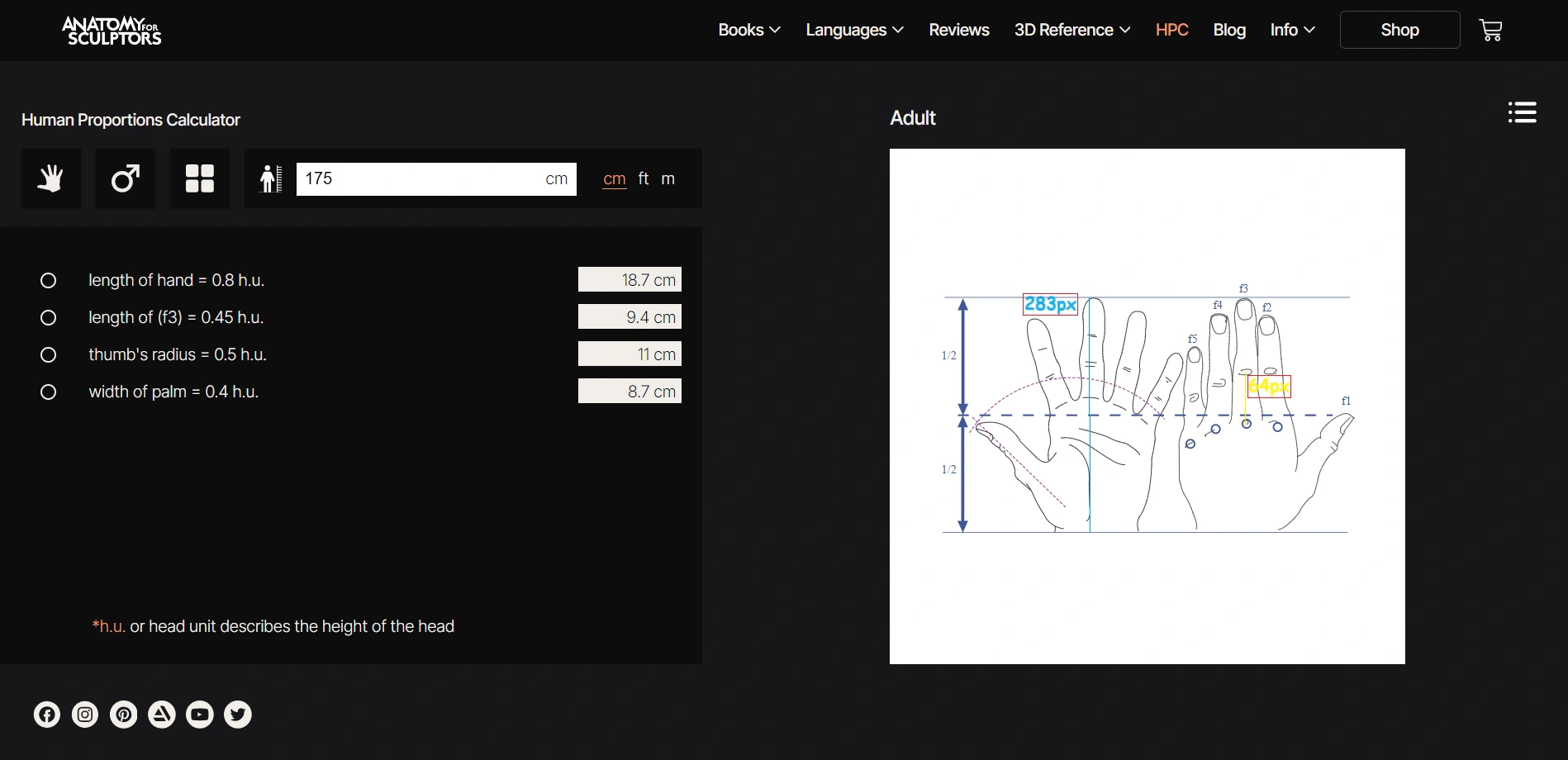The image size is (1568, 760).
Task: Toggle the male gender symbol icon
Action: click(x=126, y=178)
